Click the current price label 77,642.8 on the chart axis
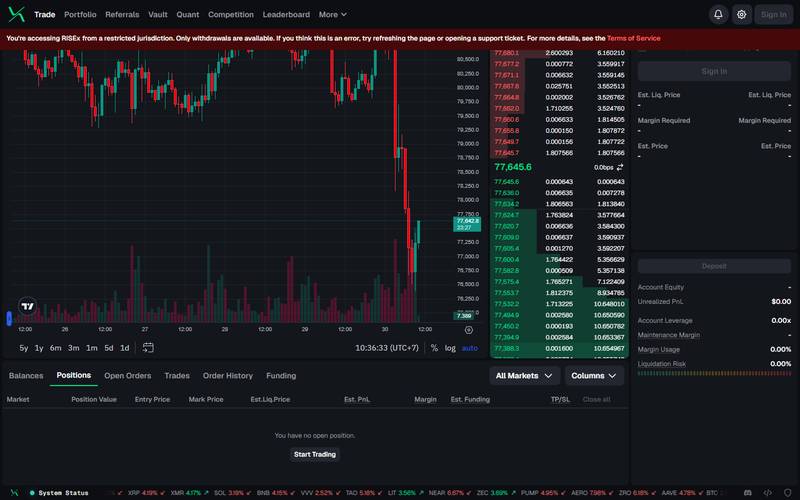 click(467, 224)
